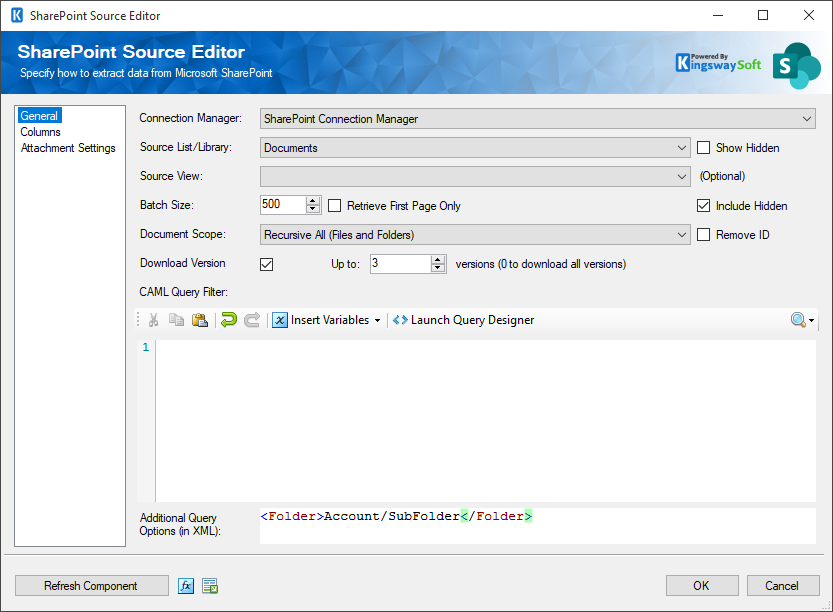Open the Document Scope dropdown

click(475, 235)
